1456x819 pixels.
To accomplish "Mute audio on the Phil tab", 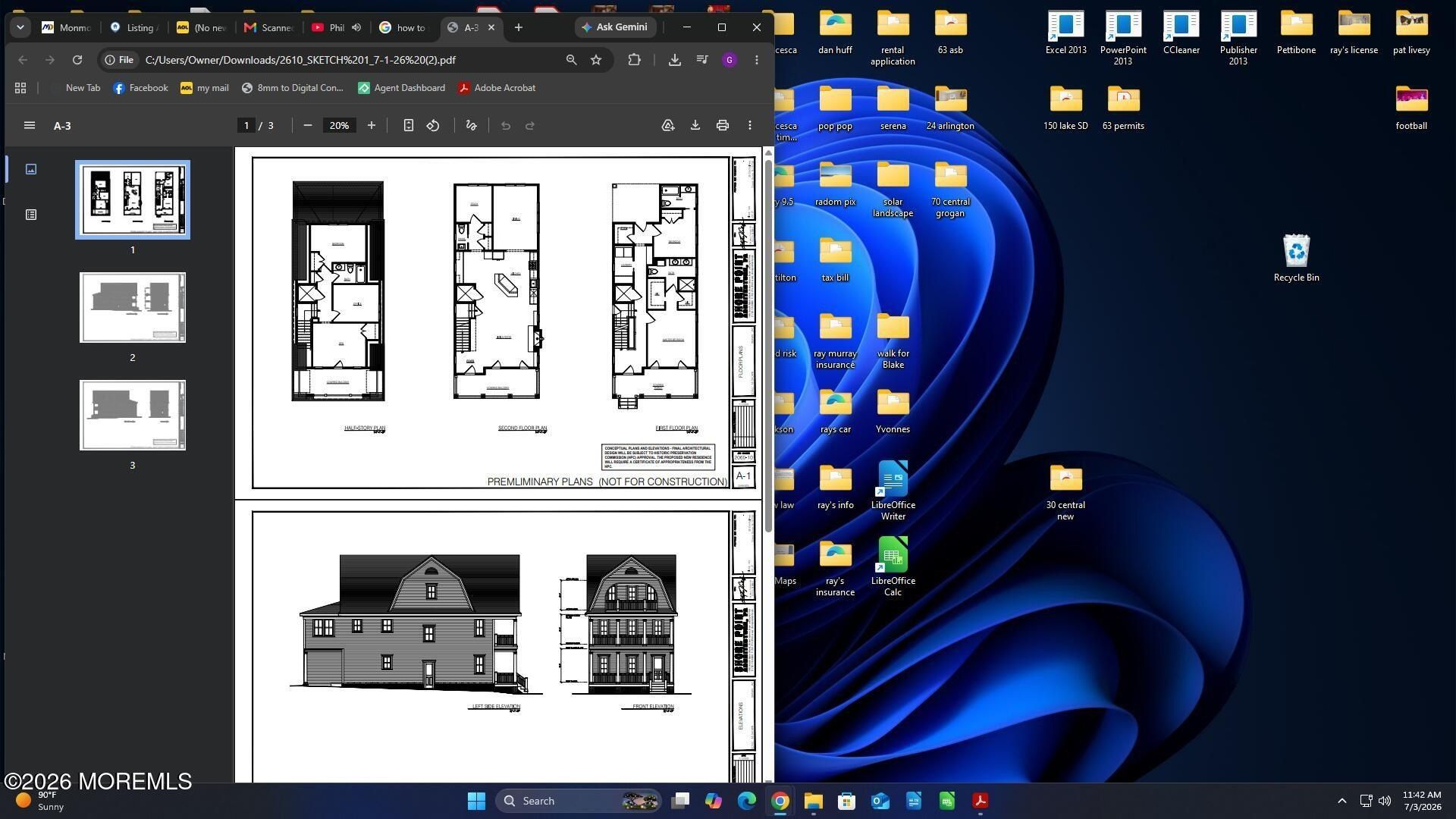I will point(356,27).
